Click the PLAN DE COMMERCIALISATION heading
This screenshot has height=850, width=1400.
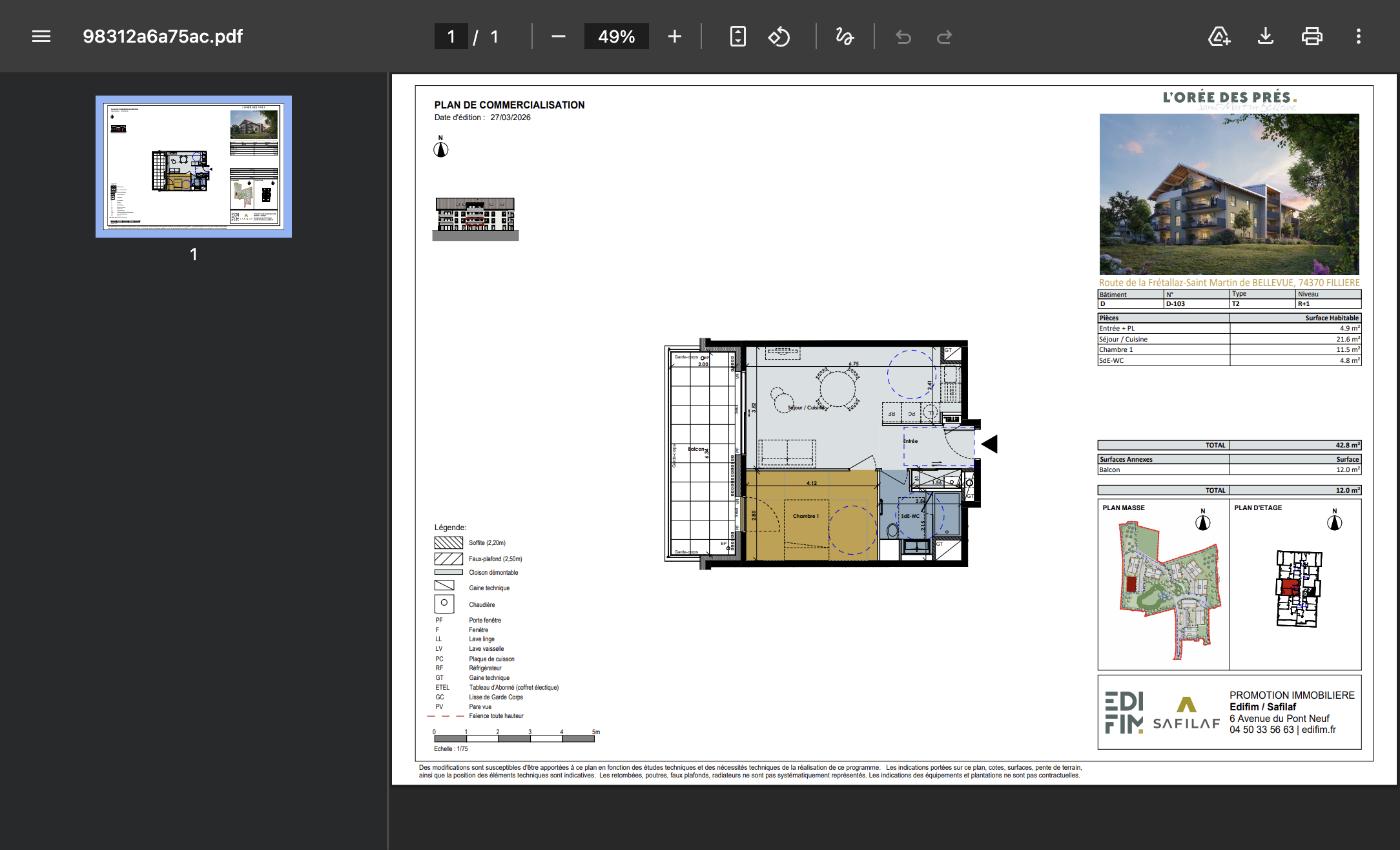click(x=509, y=105)
